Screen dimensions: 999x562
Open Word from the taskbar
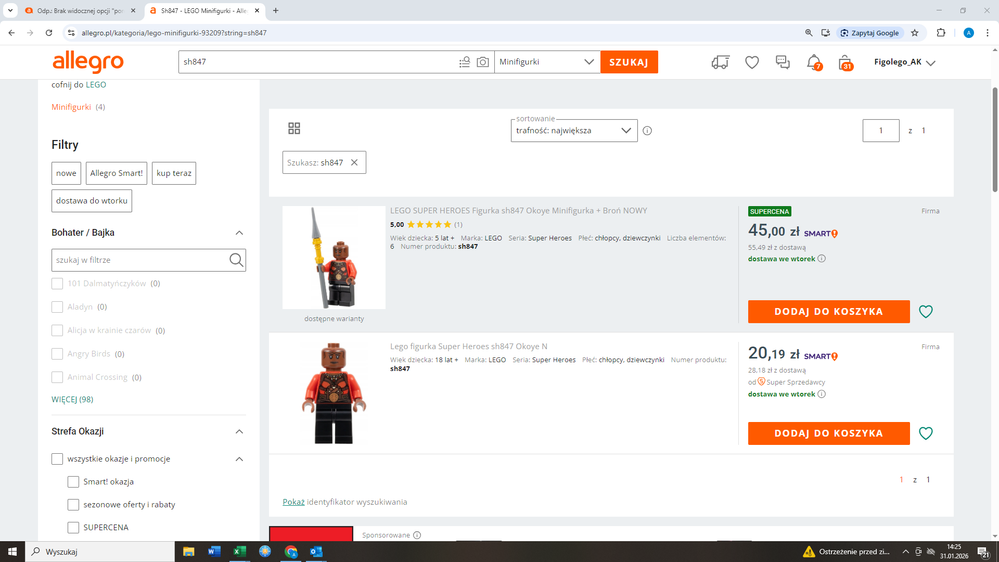(x=214, y=551)
